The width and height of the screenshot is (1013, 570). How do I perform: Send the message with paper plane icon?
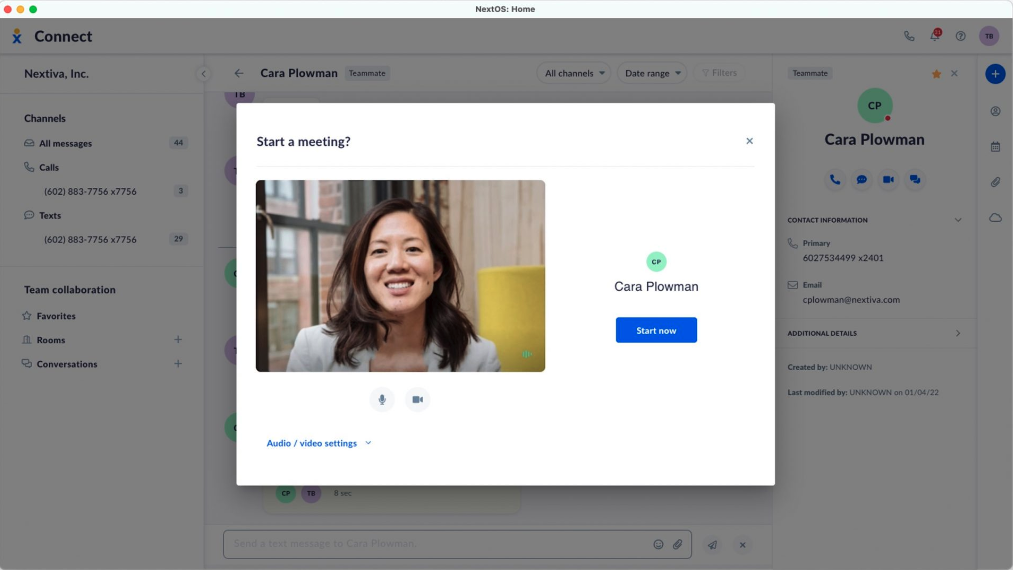pos(712,545)
